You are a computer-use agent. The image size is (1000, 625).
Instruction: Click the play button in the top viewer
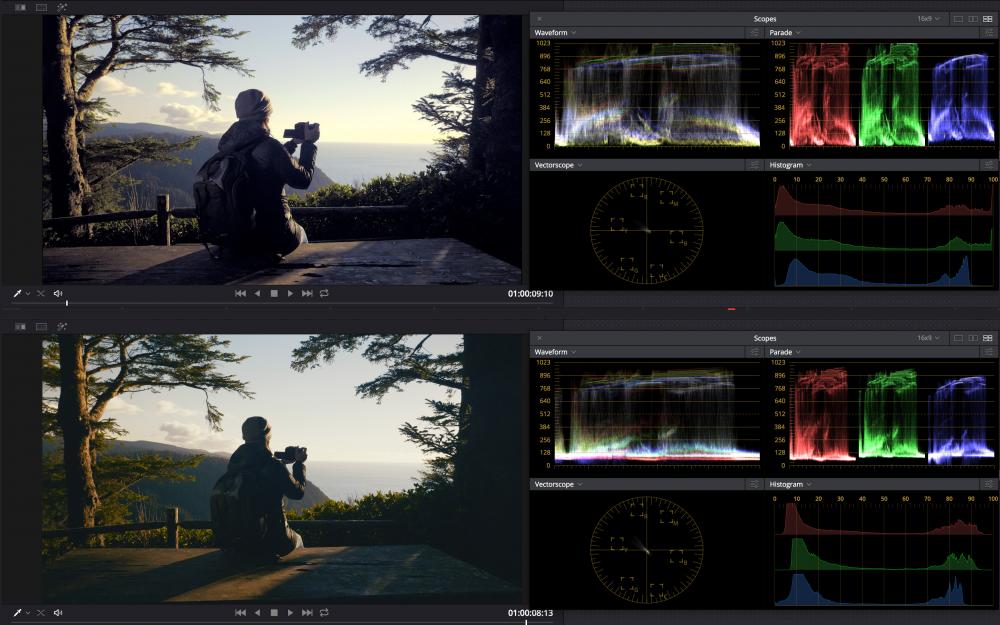click(x=291, y=294)
